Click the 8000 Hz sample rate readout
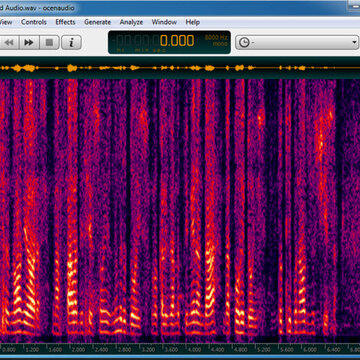360x360 pixels. pos(216,38)
